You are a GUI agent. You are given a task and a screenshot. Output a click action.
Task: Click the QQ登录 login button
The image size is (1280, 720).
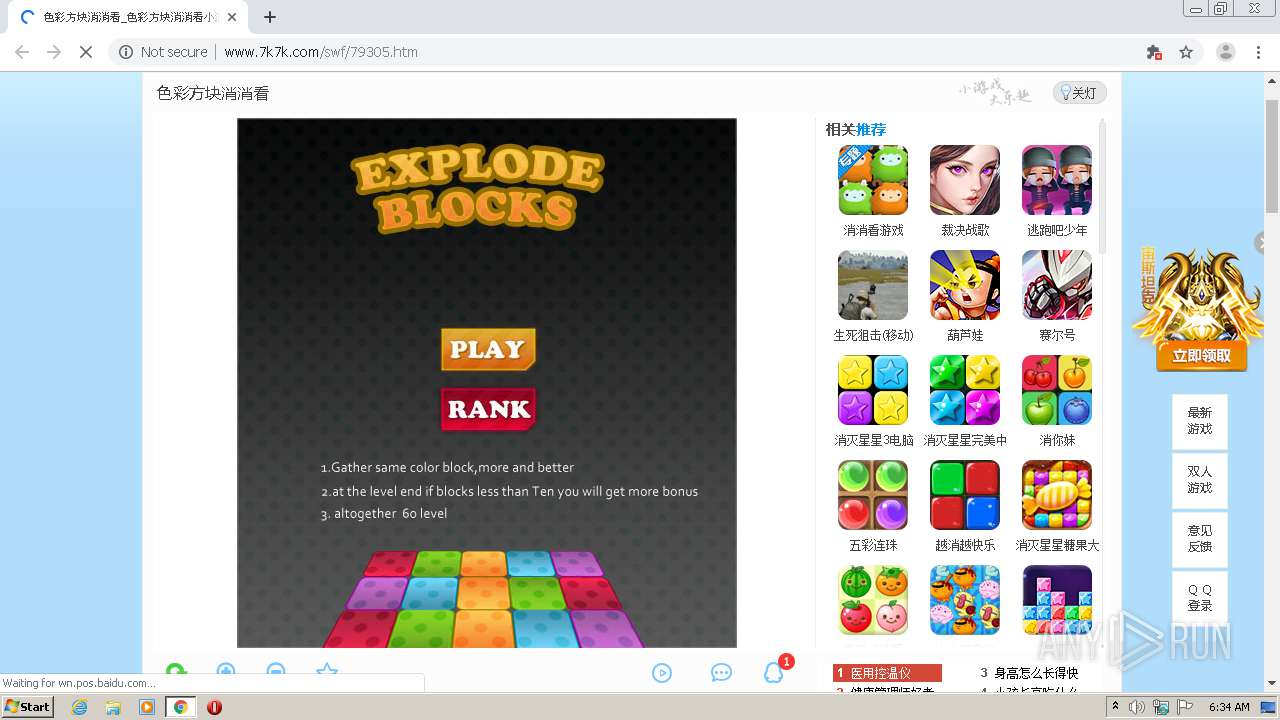pos(1199,597)
